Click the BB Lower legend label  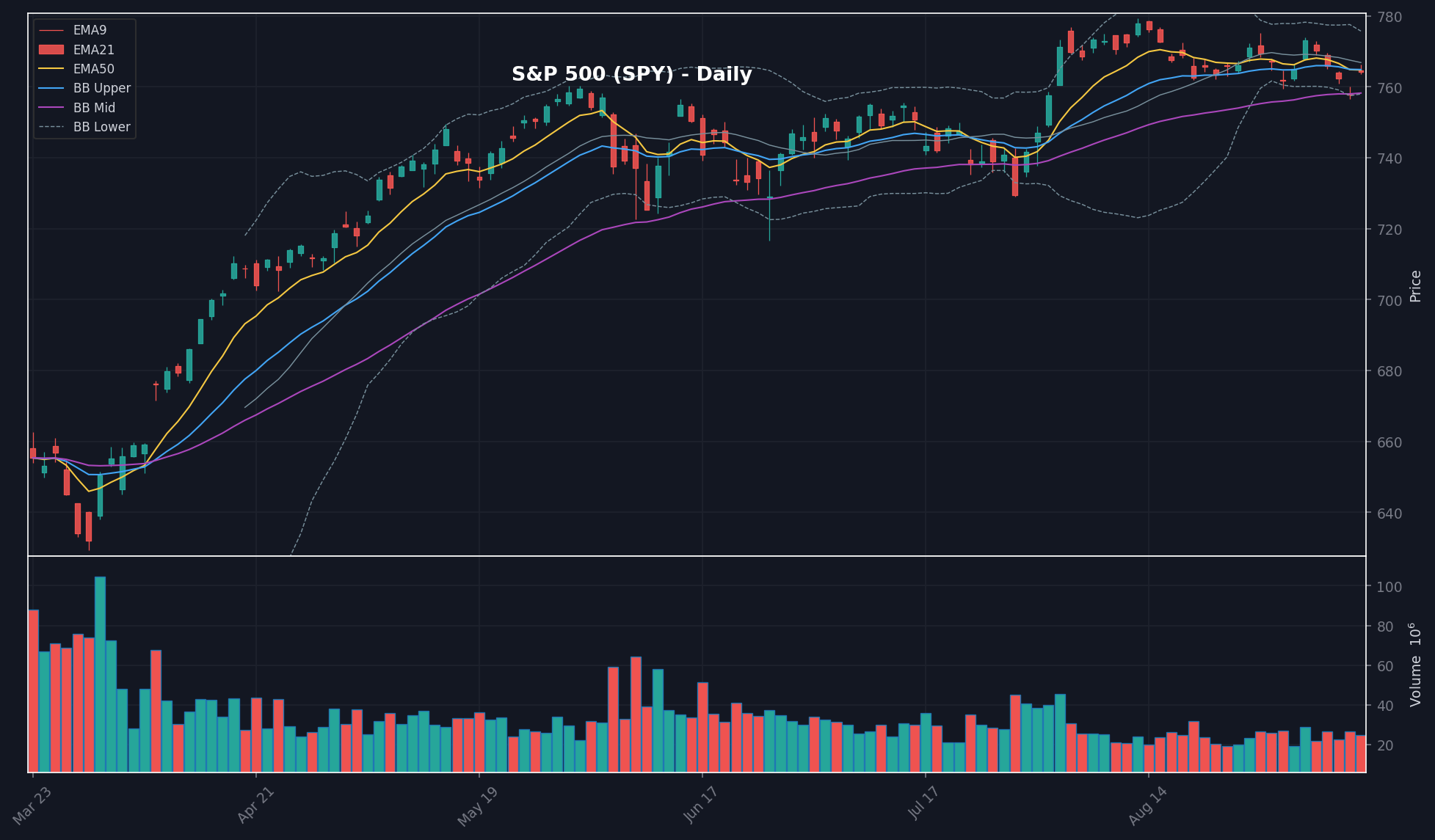point(102,127)
